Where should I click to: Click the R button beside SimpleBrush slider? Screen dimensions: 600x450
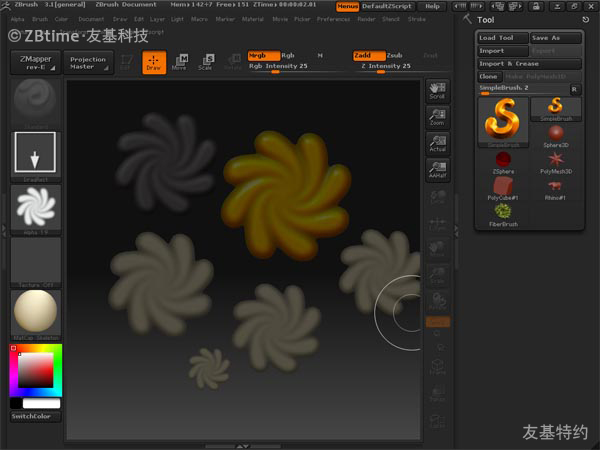click(574, 90)
